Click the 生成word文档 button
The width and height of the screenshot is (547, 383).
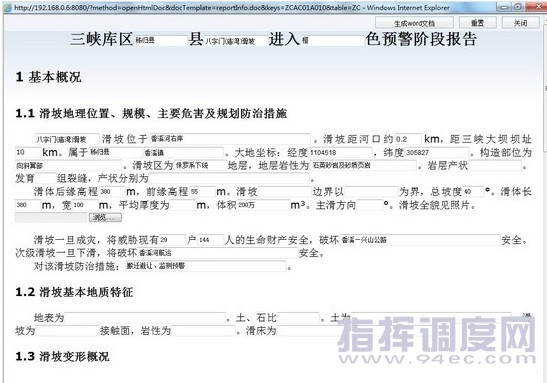[414, 23]
